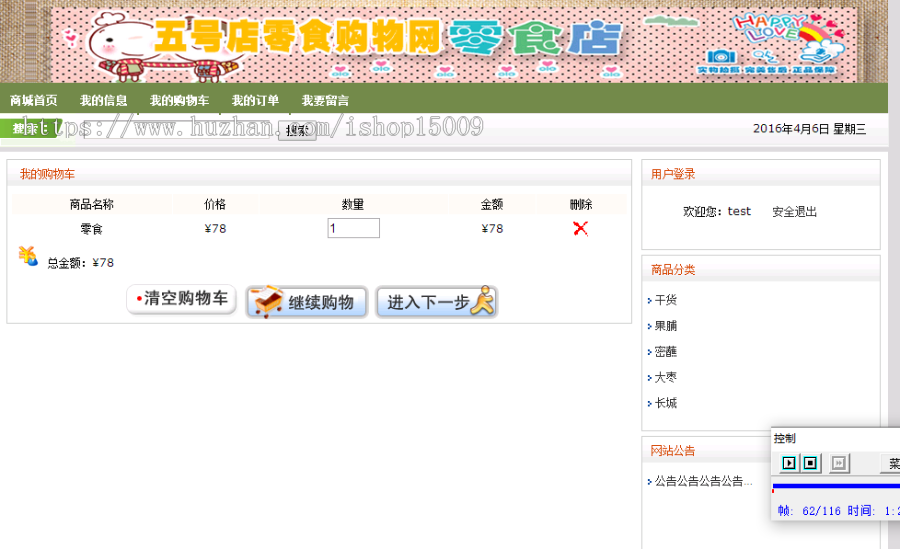Open 果脯 product category
Image resolution: width=900 pixels, height=549 pixels.
pos(666,326)
